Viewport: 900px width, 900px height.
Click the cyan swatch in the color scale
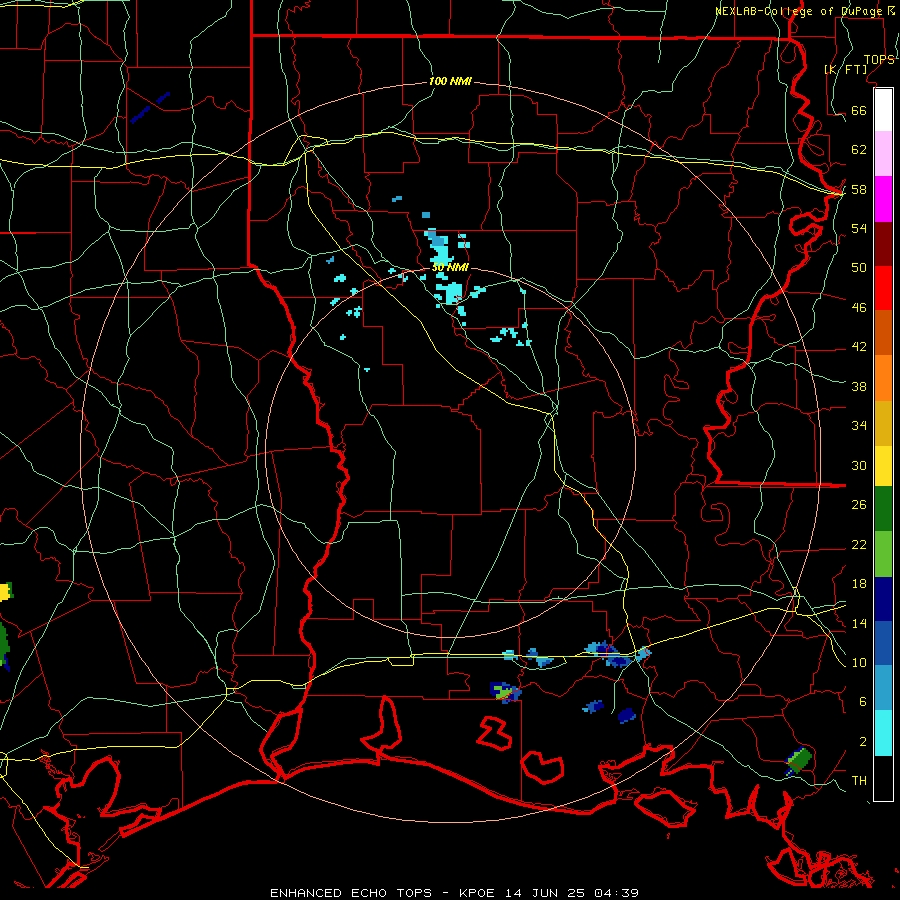coord(883,733)
